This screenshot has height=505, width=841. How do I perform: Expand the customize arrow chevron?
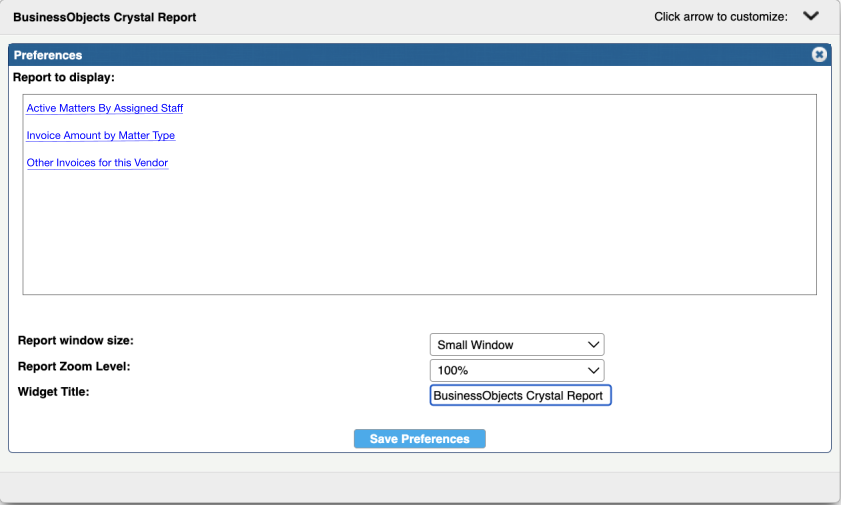[x=810, y=16]
